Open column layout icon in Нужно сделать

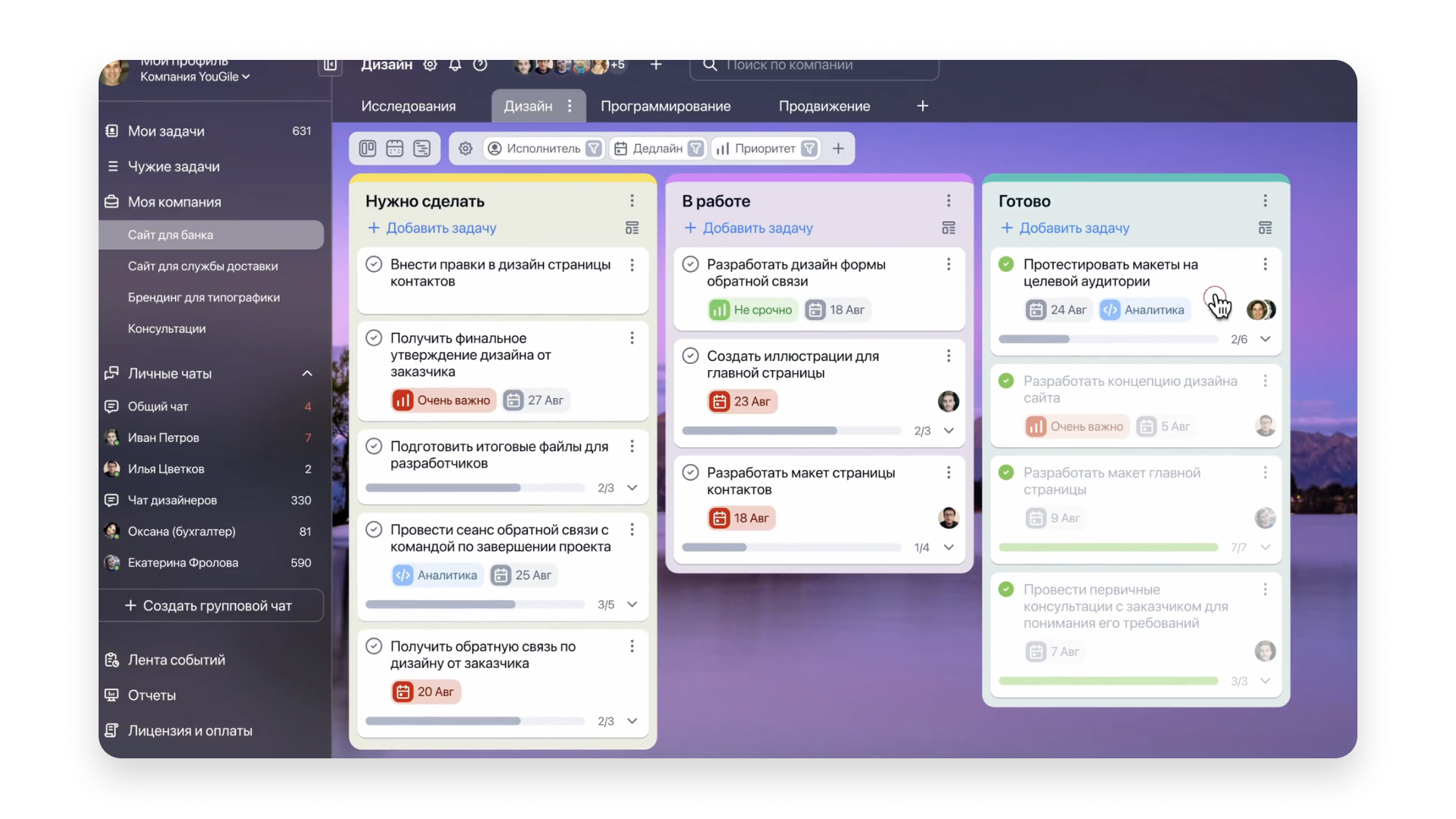[x=632, y=227]
